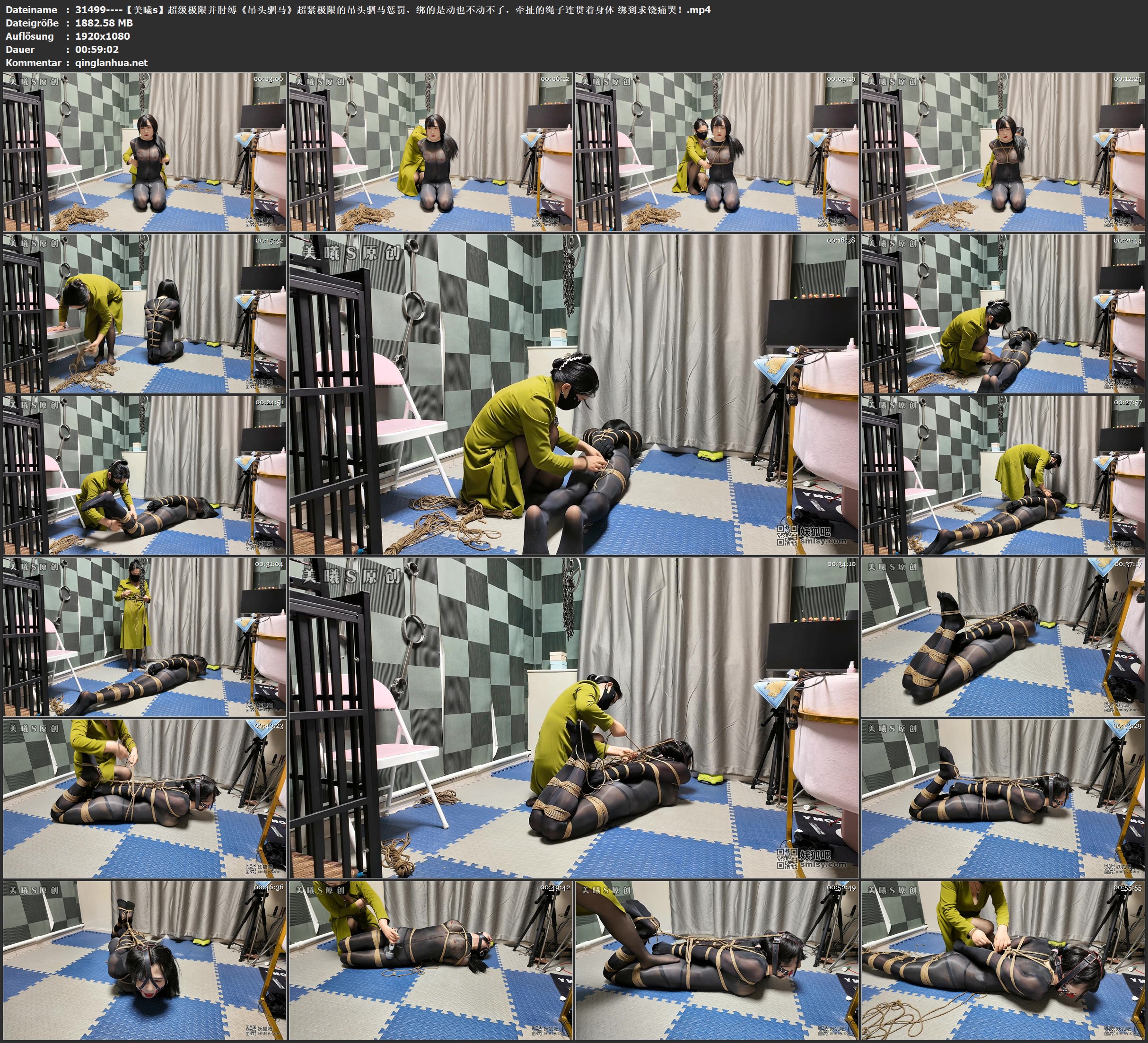Click the thumbnail timestamped 00:27:57
The width and height of the screenshot is (1148, 1043).
(x=1003, y=475)
